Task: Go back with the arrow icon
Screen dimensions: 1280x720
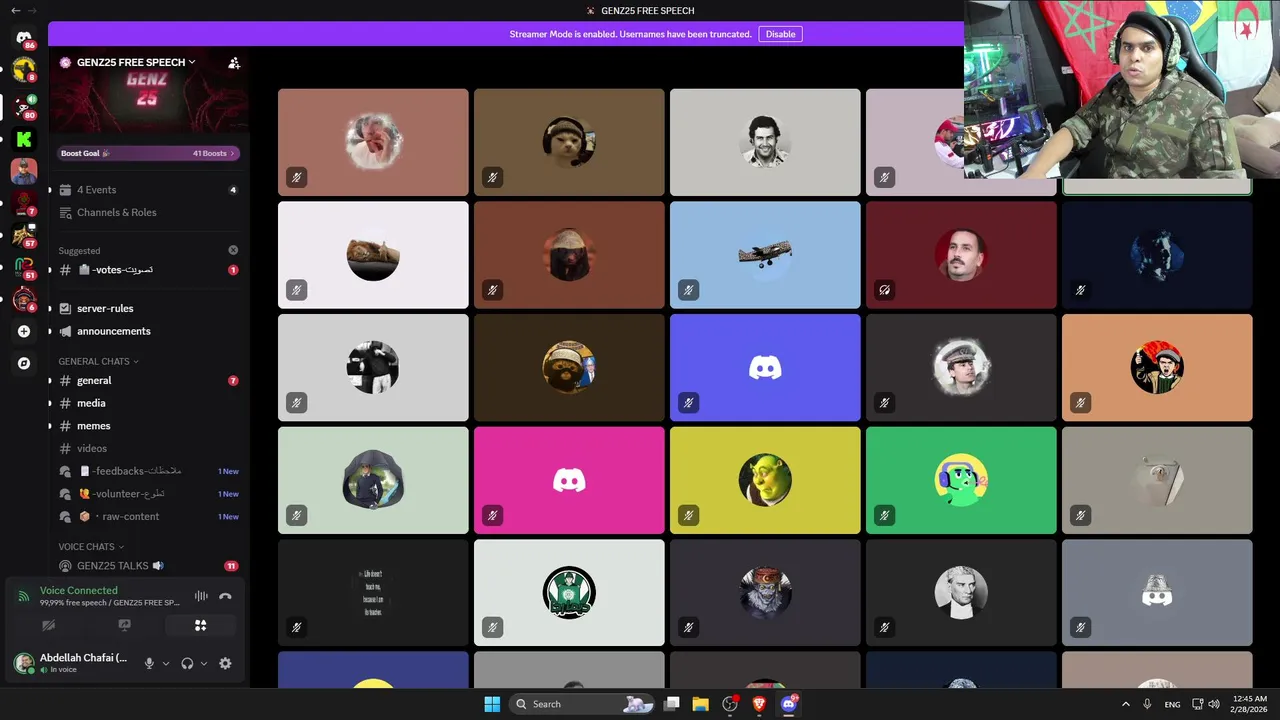Action: (15, 10)
